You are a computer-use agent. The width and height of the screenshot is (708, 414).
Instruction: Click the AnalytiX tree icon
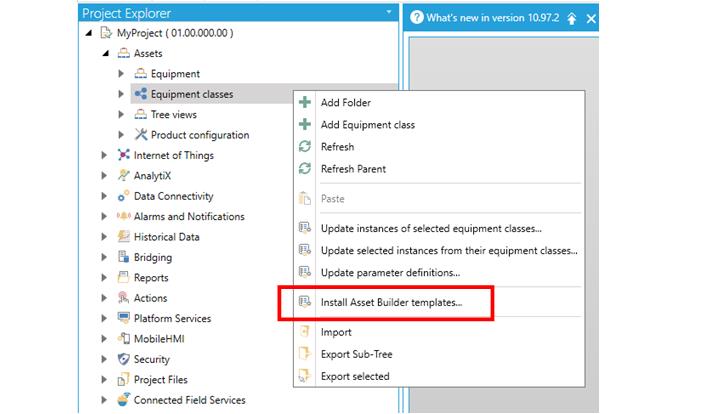pos(124,176)
